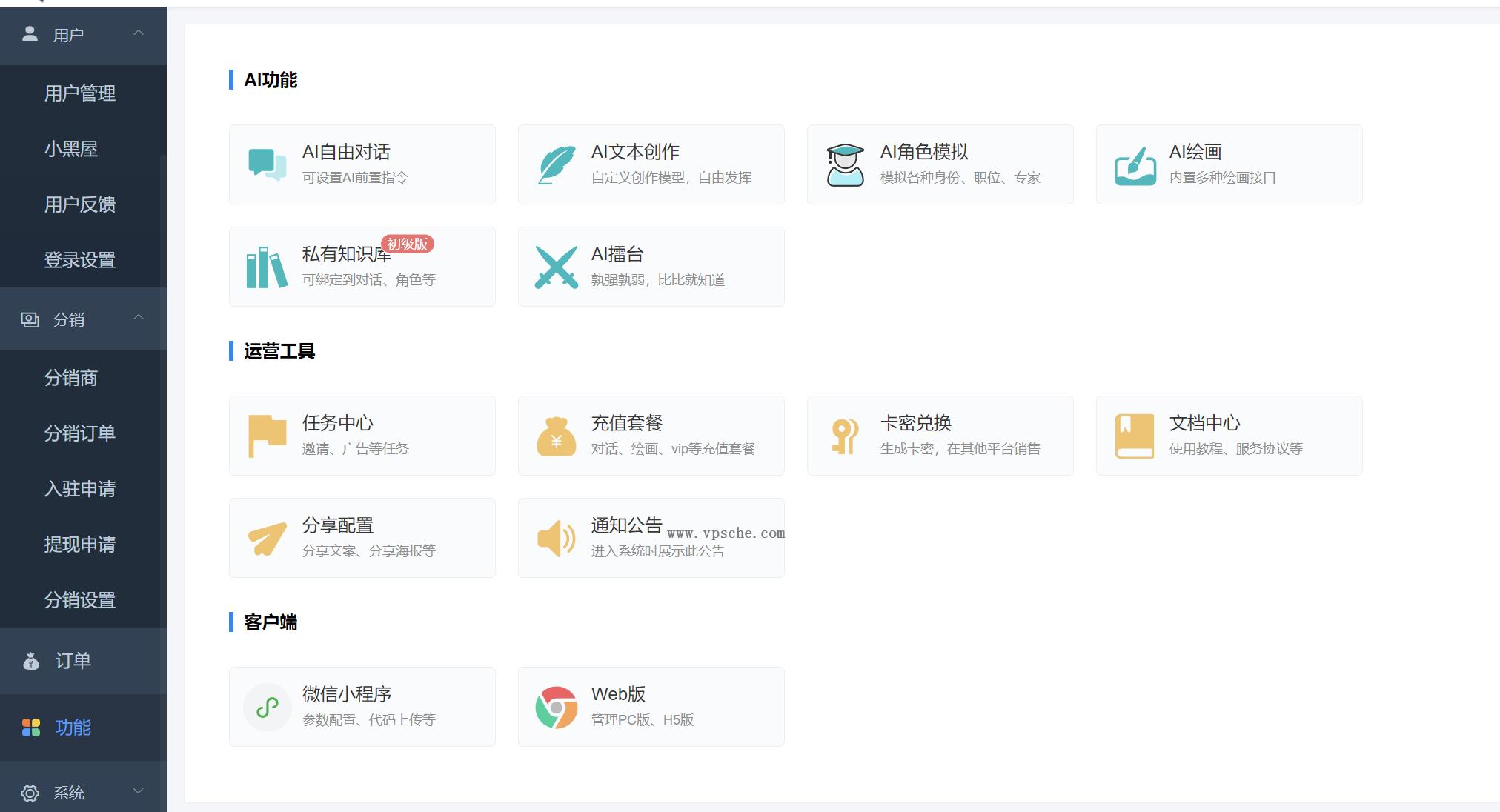Expand the 系统 menu chevron
Image resolution: width=1500 pixels, height=812 pixels.
[139, 791]
